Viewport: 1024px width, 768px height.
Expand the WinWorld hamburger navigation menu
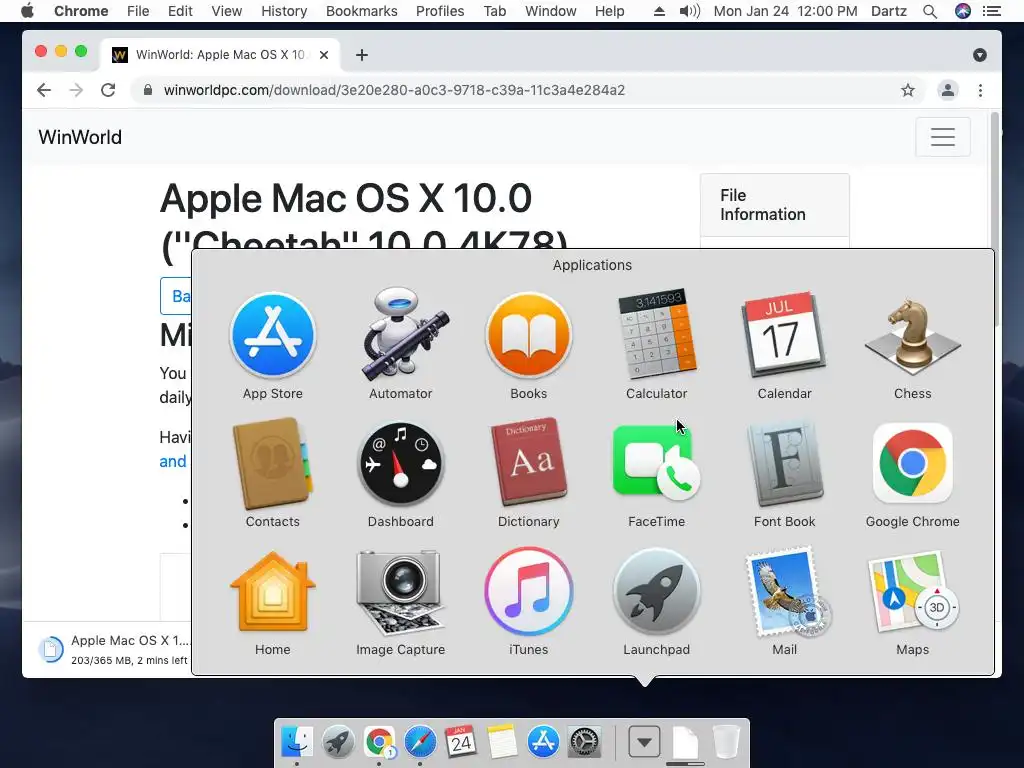[942, 137]
